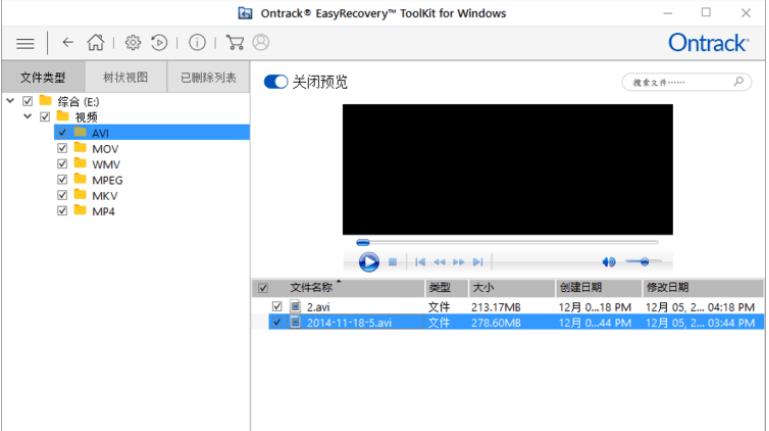Play the video preview
The height and width of the screenshot is (431, 769).
369,262
